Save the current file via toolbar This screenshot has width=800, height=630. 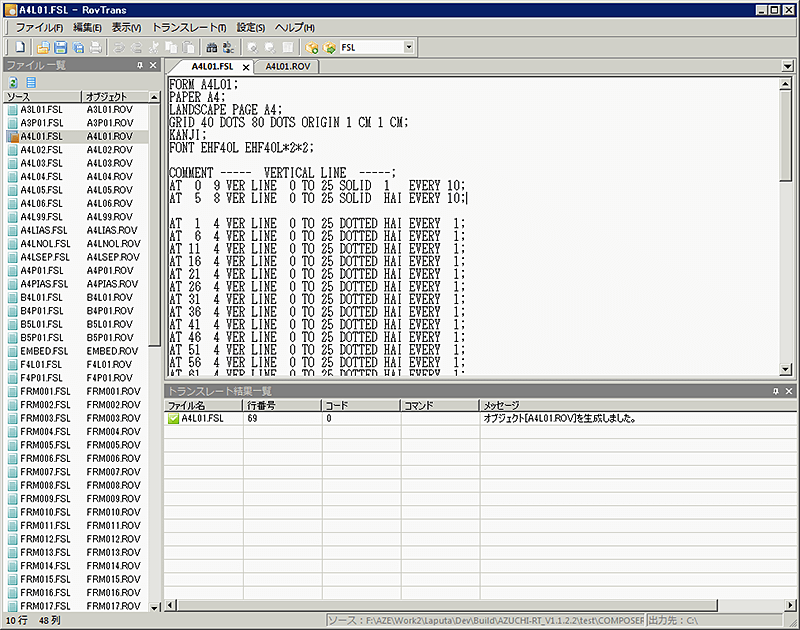point(60,47)
